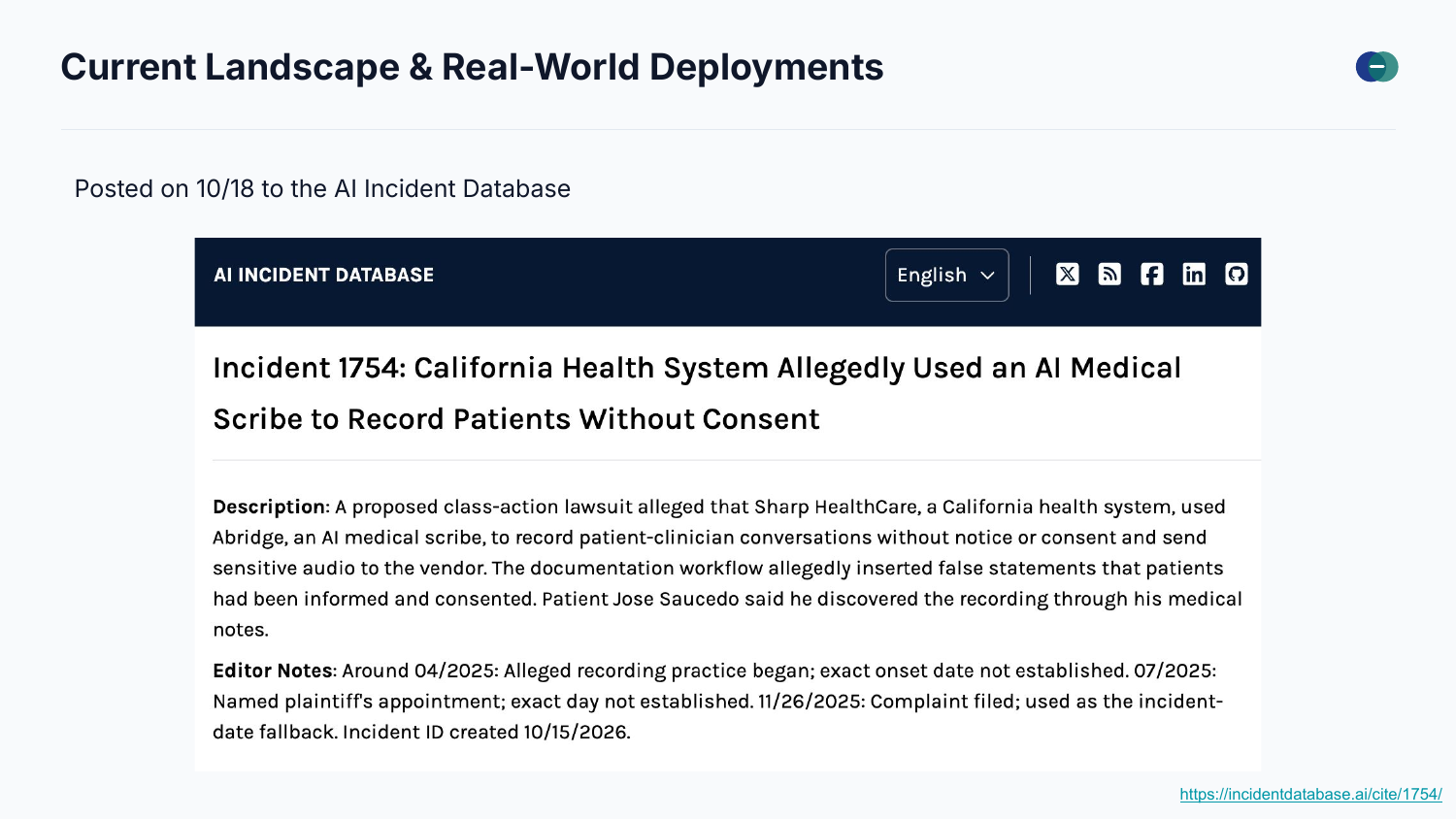Click '11/26/2025: Complaint filed' in Editor Notes

pyautogui.click(x=888, y=701)
